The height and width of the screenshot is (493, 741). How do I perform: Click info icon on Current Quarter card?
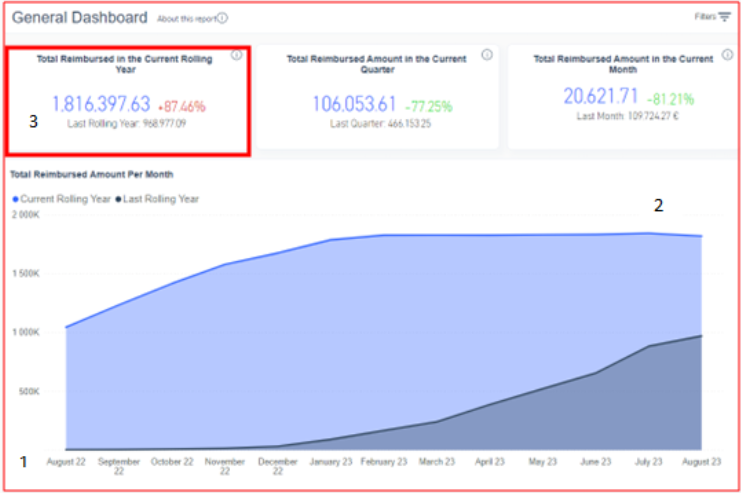tap(486, 55)
